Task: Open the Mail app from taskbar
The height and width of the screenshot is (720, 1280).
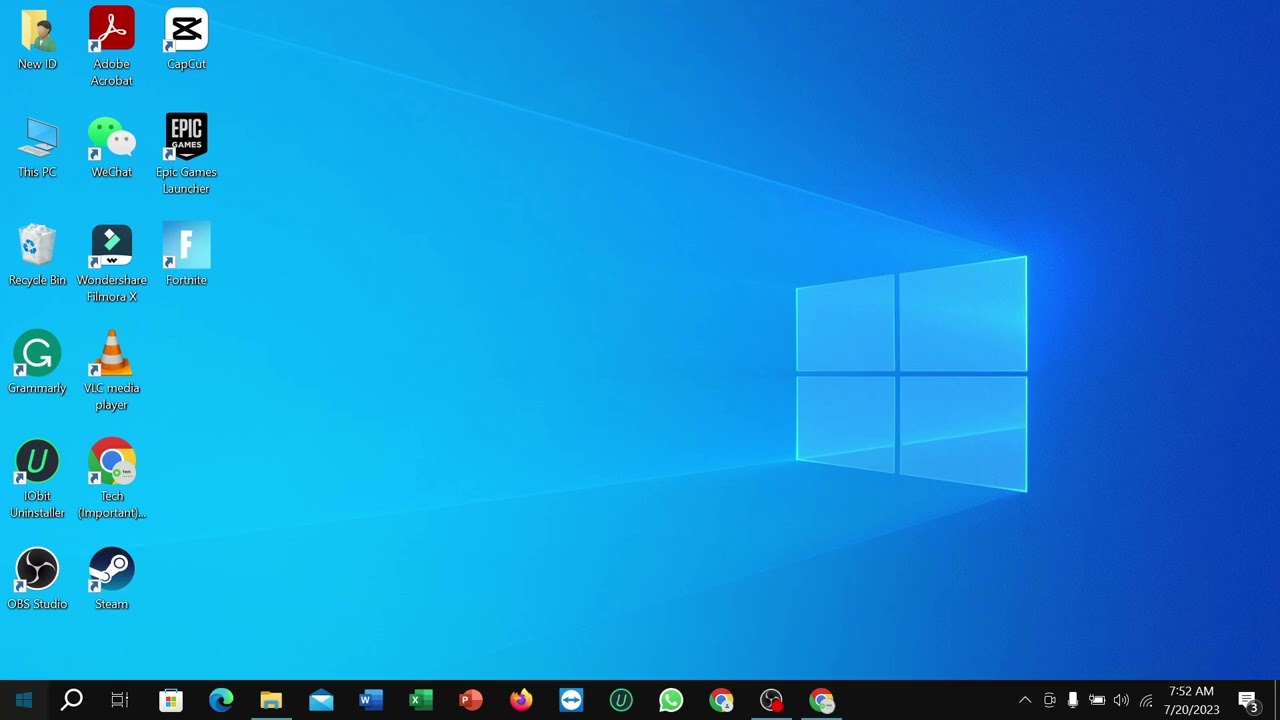Action: click(x=321, y=700)
